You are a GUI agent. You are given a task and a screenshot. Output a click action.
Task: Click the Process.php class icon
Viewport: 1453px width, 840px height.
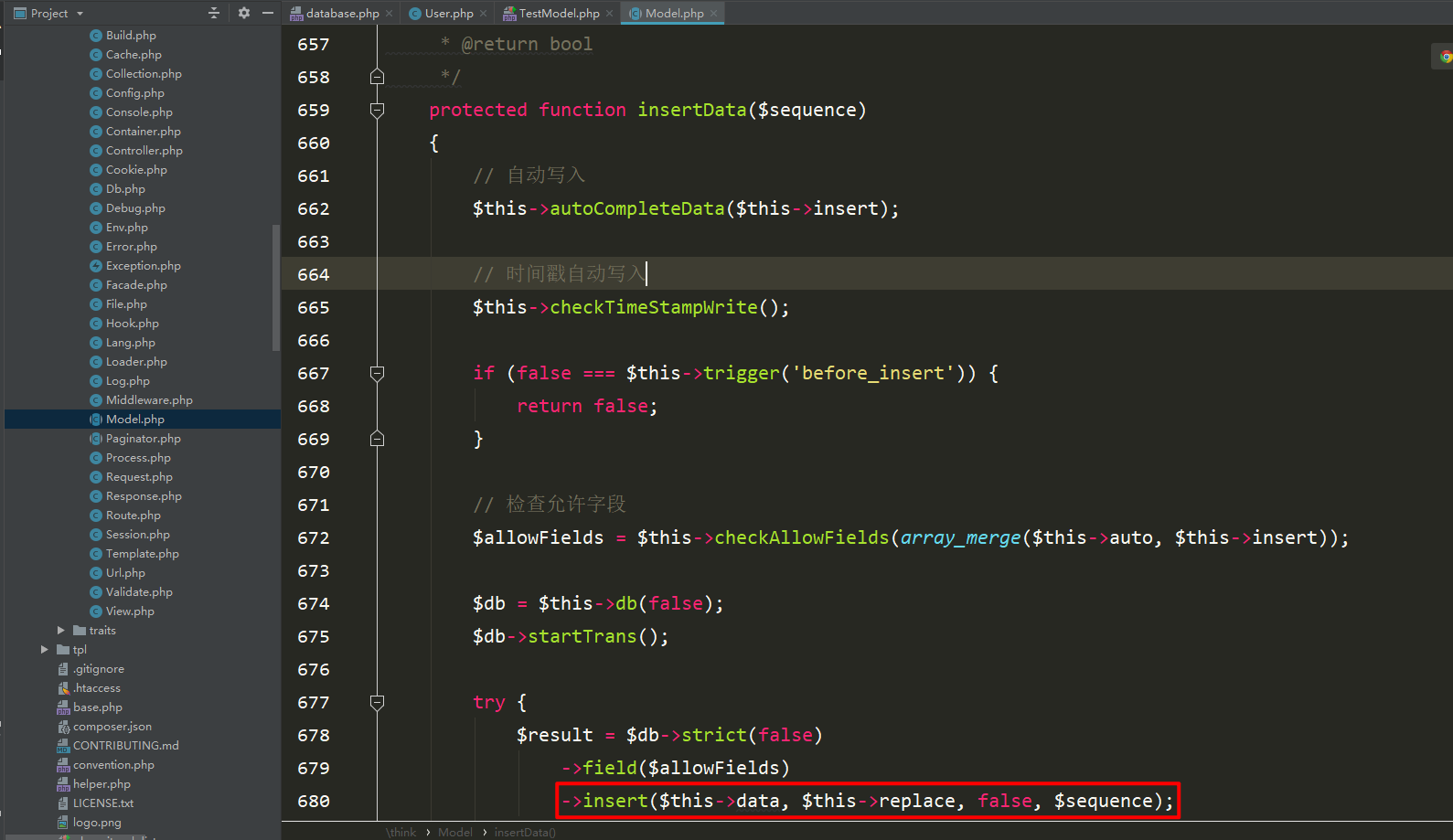(x=96, y=458)
